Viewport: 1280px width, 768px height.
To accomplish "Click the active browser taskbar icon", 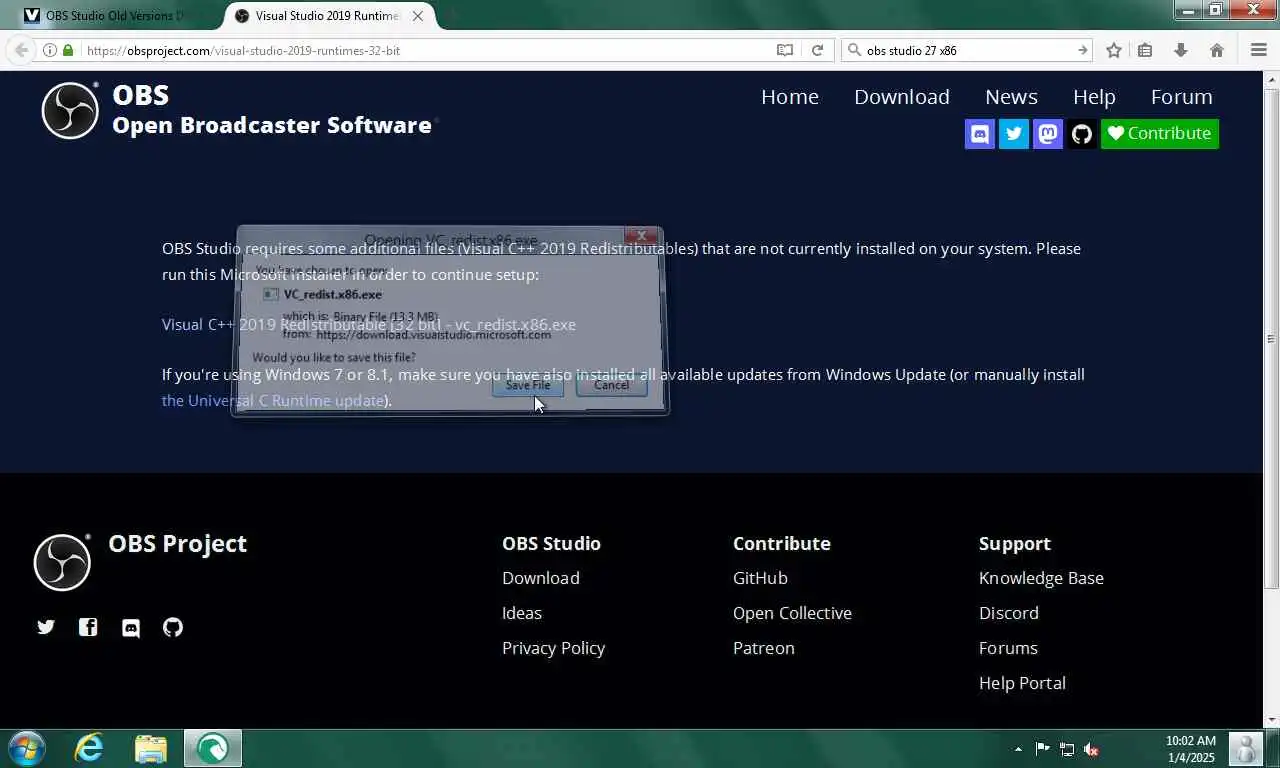I will 212,748.
